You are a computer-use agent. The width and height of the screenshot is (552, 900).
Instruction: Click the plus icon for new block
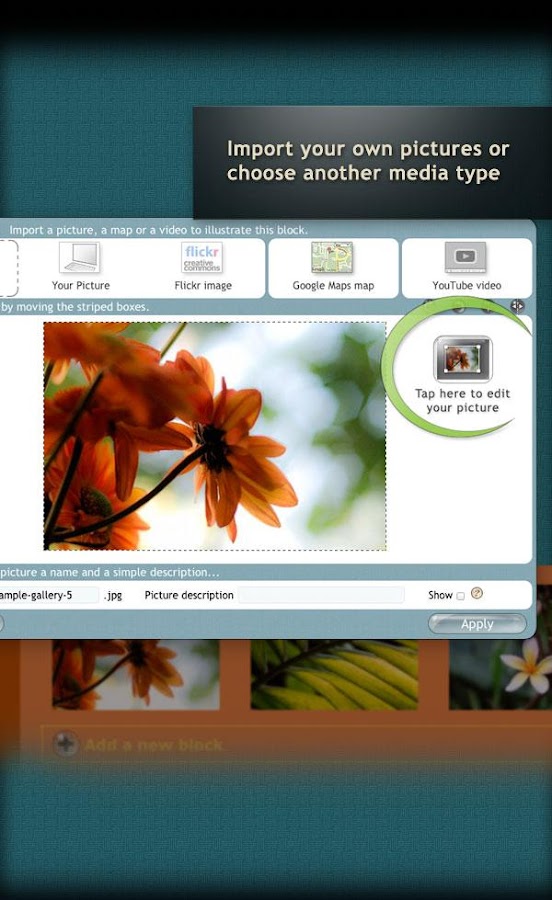pos(65,744)
